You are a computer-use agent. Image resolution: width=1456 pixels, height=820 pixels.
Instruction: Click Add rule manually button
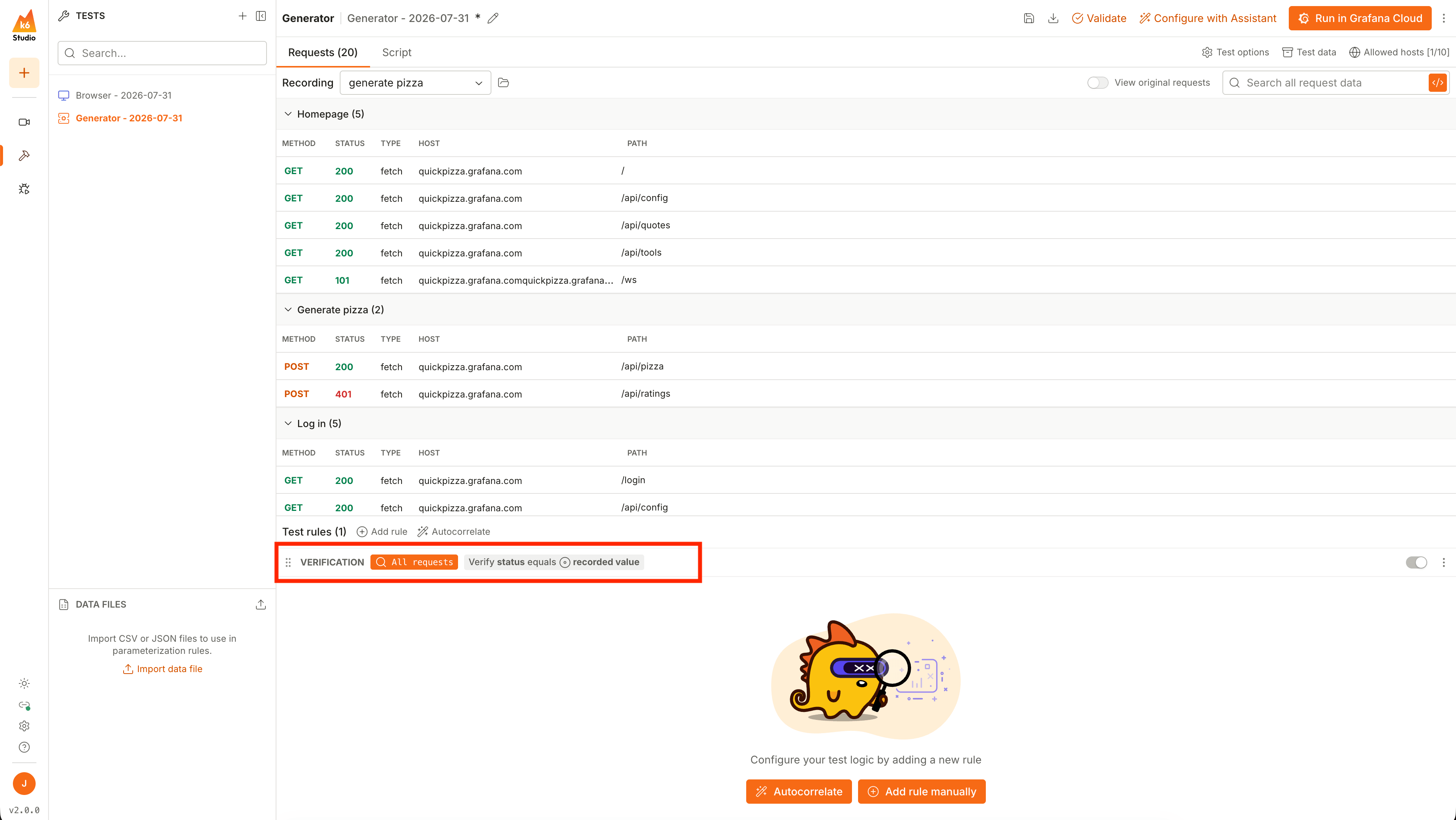(922, 792)
